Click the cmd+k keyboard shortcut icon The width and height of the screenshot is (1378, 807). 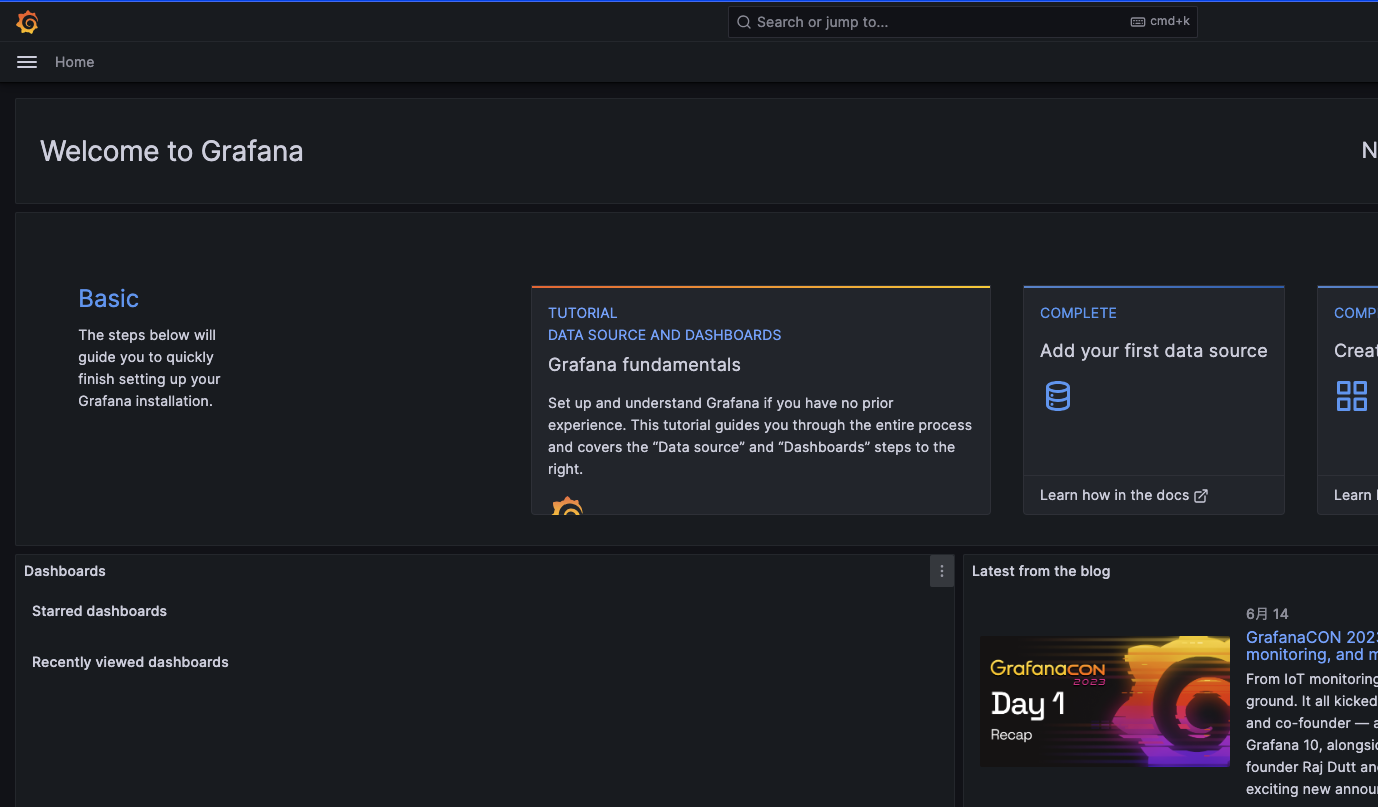click(1138, 22)
